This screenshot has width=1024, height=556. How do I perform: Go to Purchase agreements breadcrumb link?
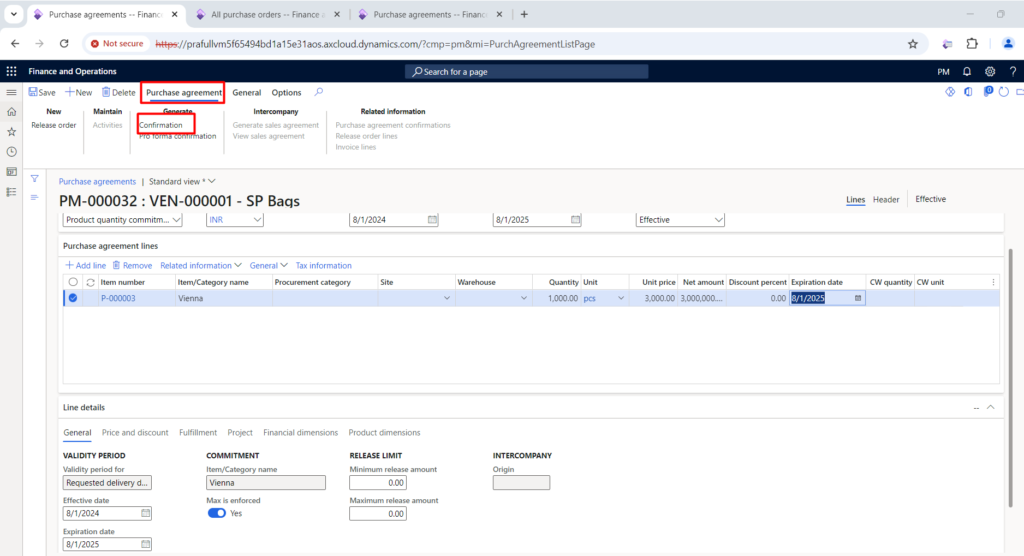click(x=97, y=182)
